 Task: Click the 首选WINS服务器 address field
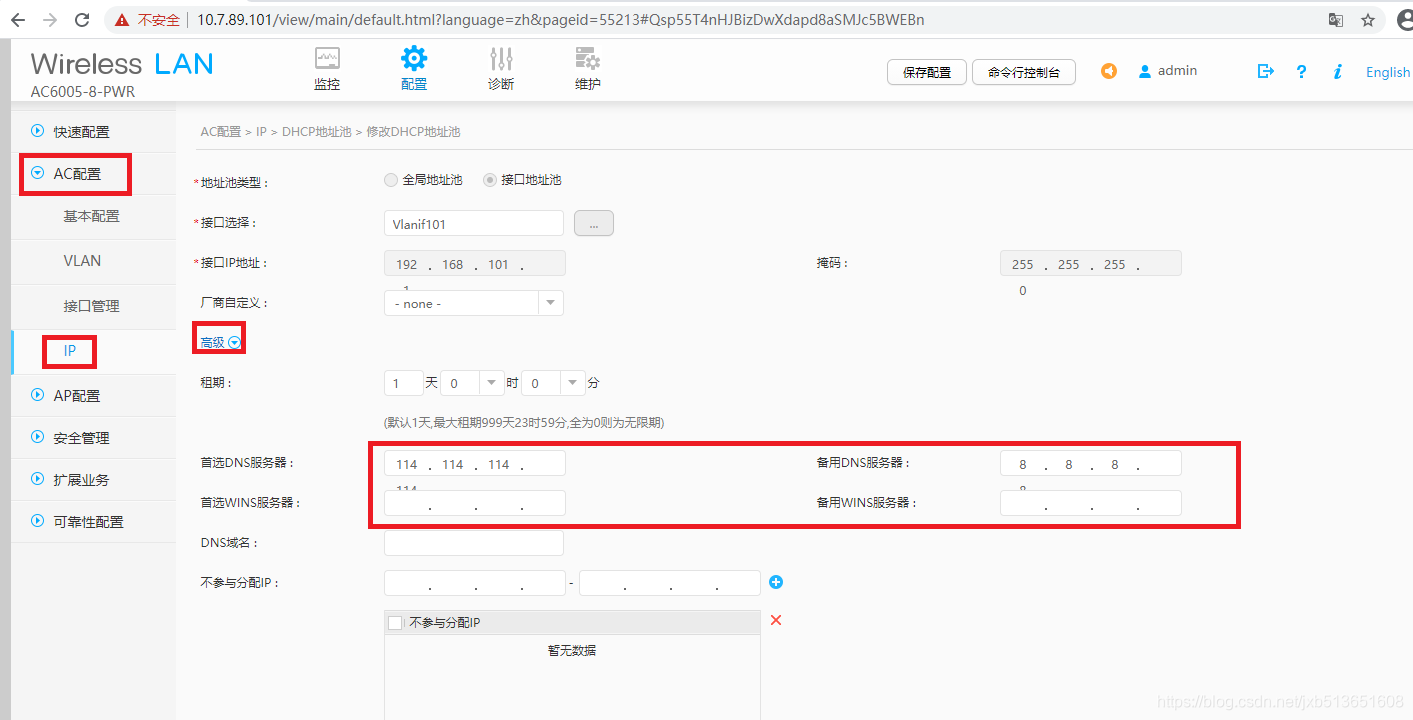(x=475, y=503)
